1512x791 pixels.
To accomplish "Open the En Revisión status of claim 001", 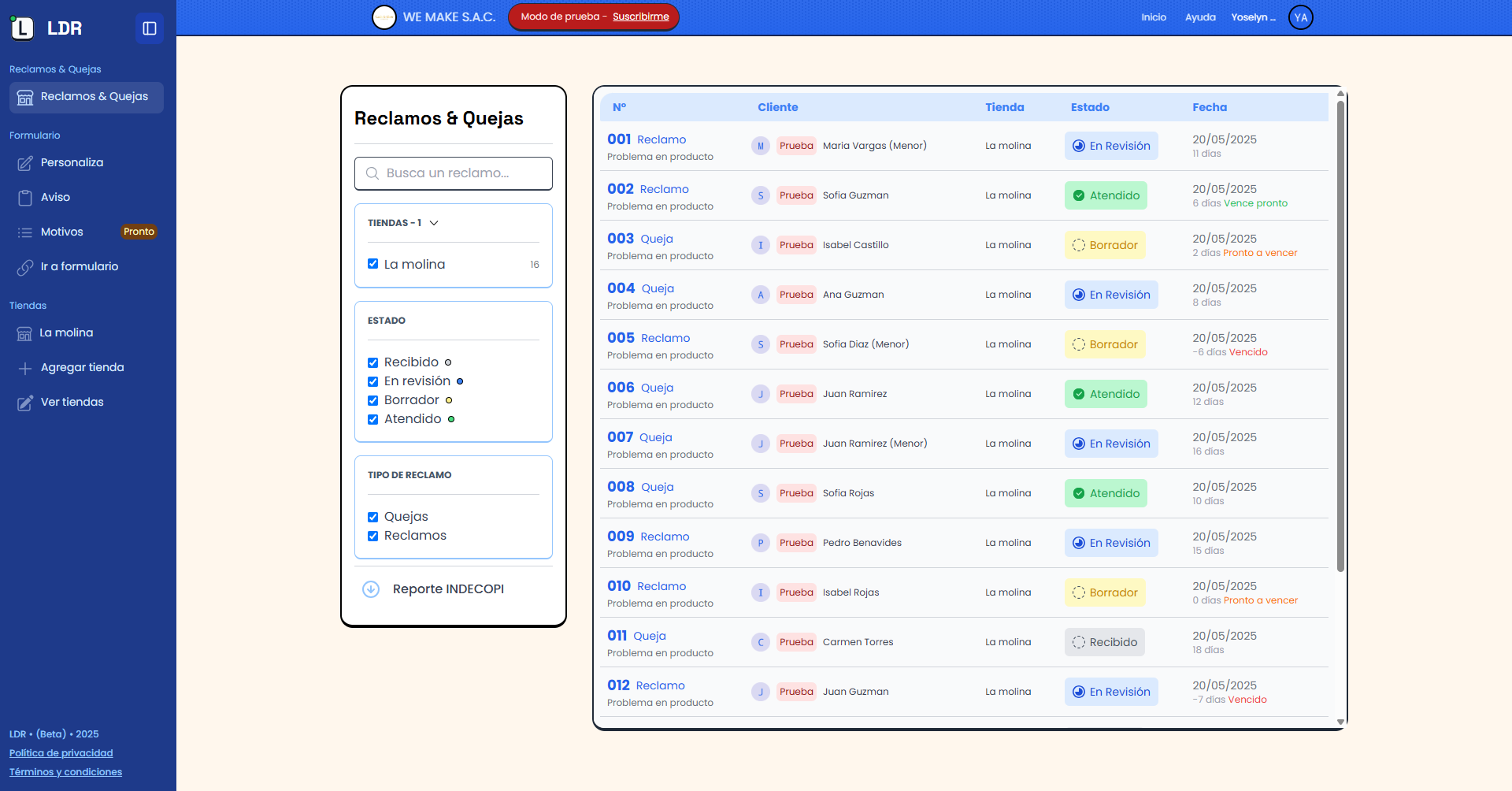I will 1111,146.
